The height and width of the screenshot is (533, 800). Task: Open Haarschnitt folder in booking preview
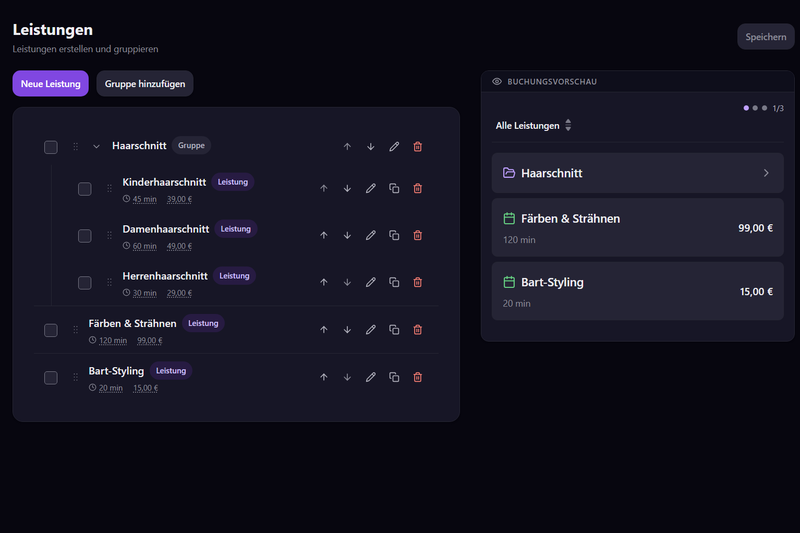click(x=637, y=173)
